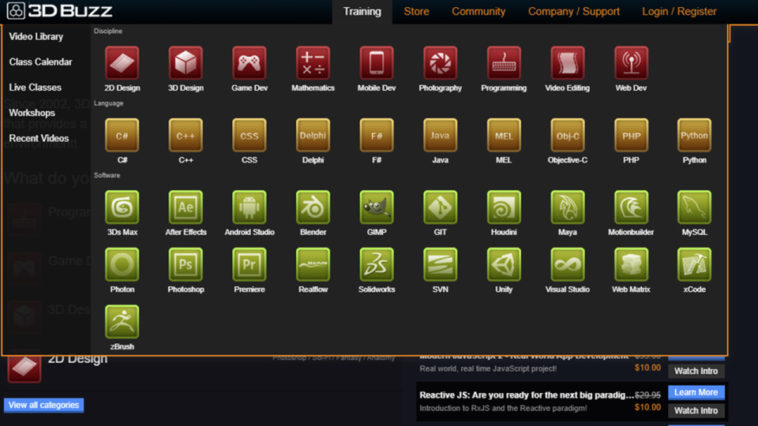Select the MySQL dolphin icon
This screenshot has width=758, height=426.
pyautogui.click(x=694, y=207)
